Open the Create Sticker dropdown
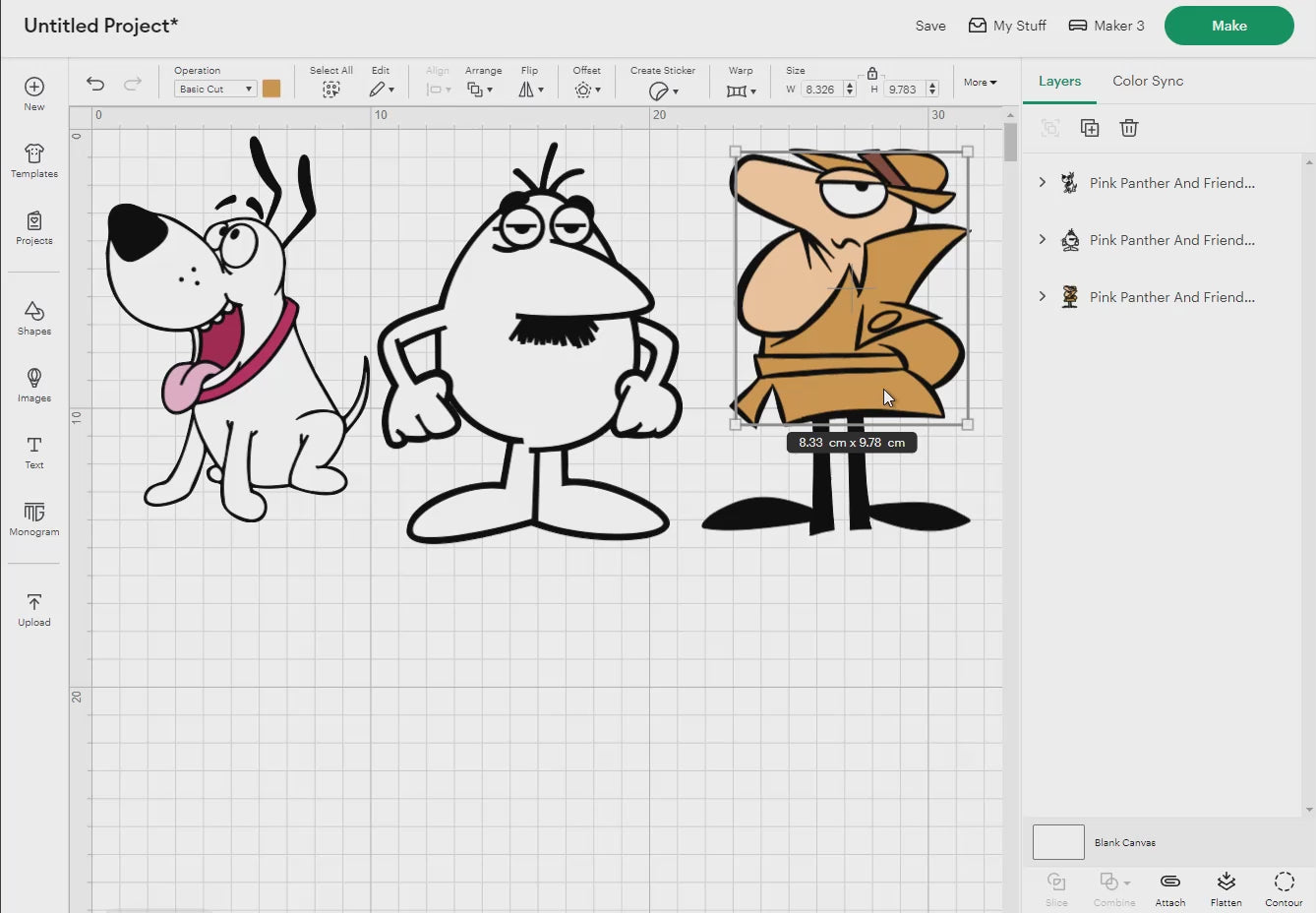Image resolution: width=1316 pixels, height=913 pixels. pyautogui.click(x=663, y=91)
